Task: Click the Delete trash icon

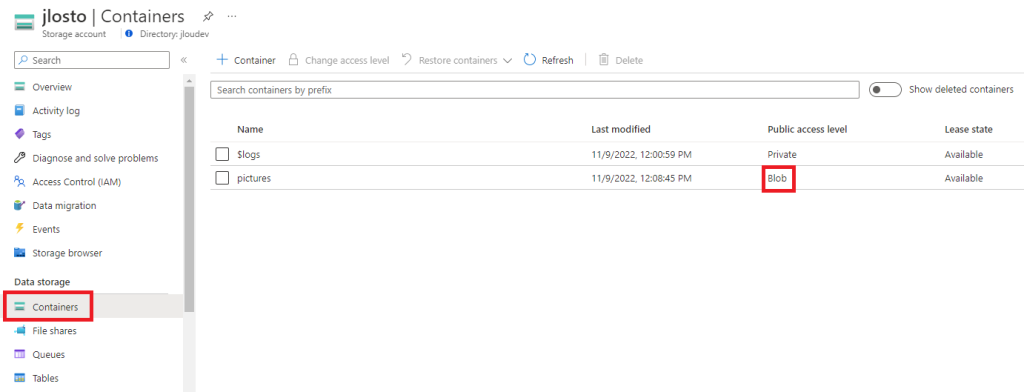Action: pyautogui.click(x=604, y=60)
